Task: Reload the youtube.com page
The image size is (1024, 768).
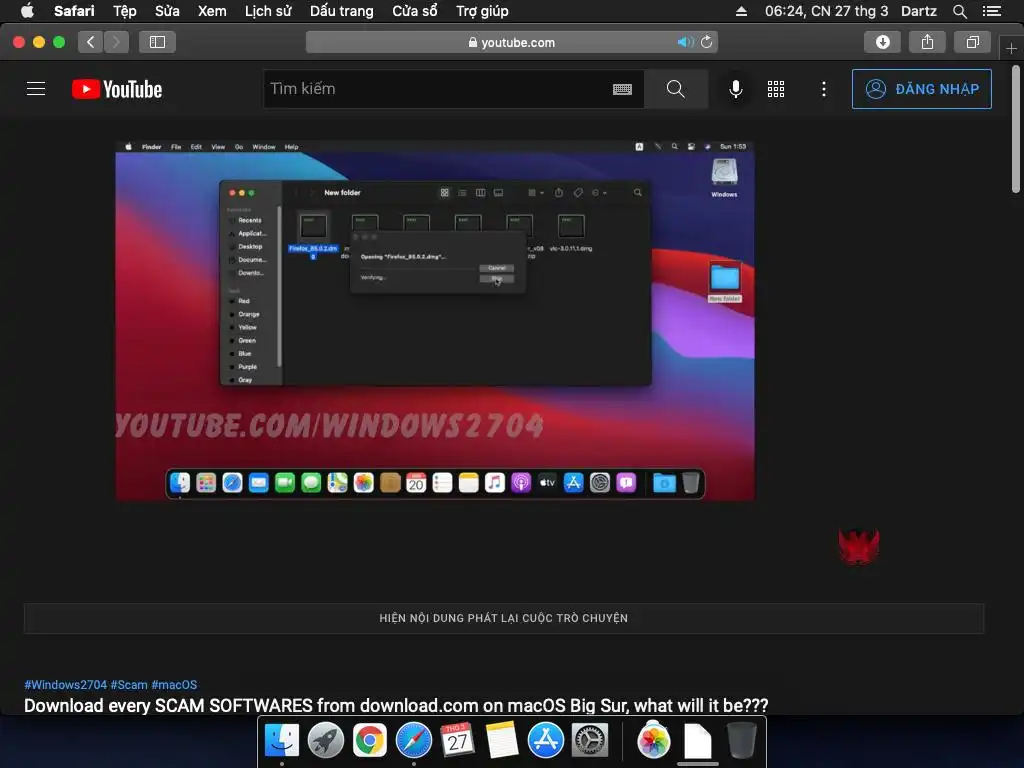Action: (707, 42)
